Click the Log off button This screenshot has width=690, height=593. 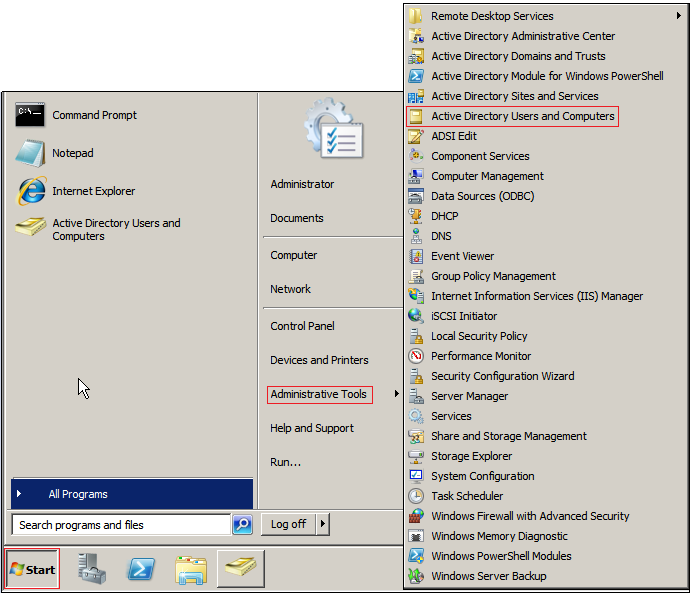289,524
